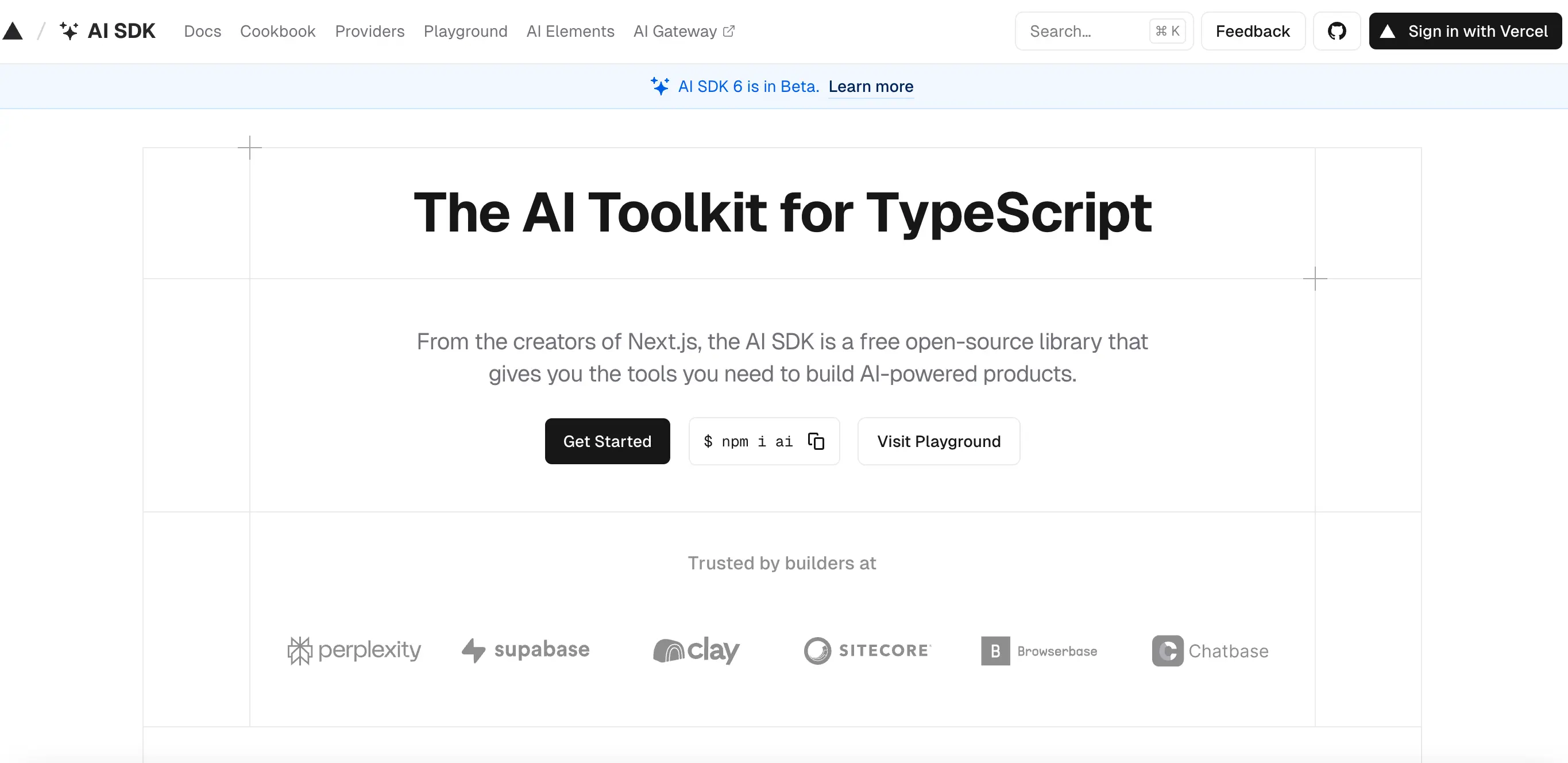Image resolution: width=1568 pixels, height=763 pixels.
Task: Click the Clay logo
Action: [x=696, y=650]
